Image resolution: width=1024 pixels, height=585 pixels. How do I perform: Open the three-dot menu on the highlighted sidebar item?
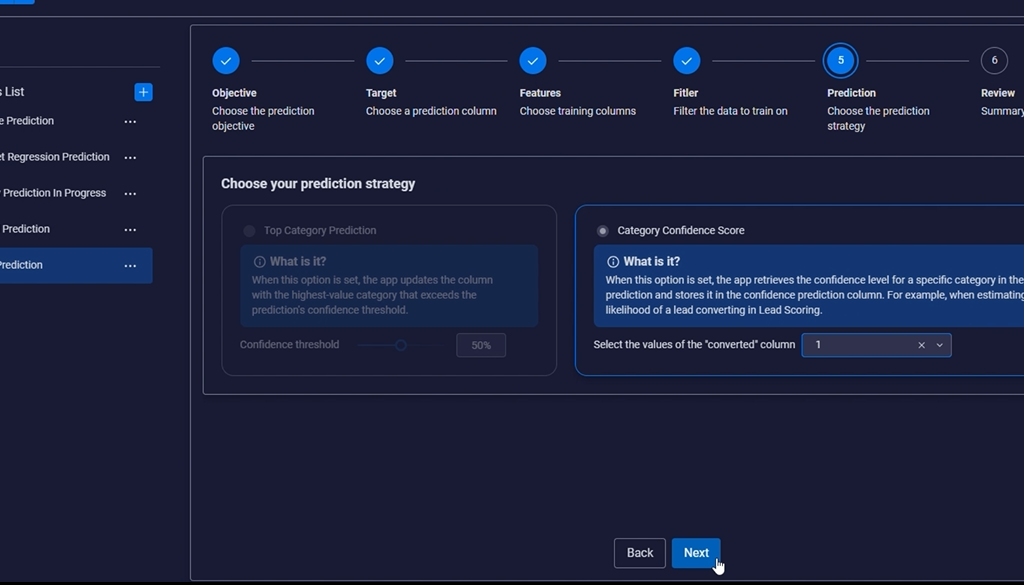130,266
